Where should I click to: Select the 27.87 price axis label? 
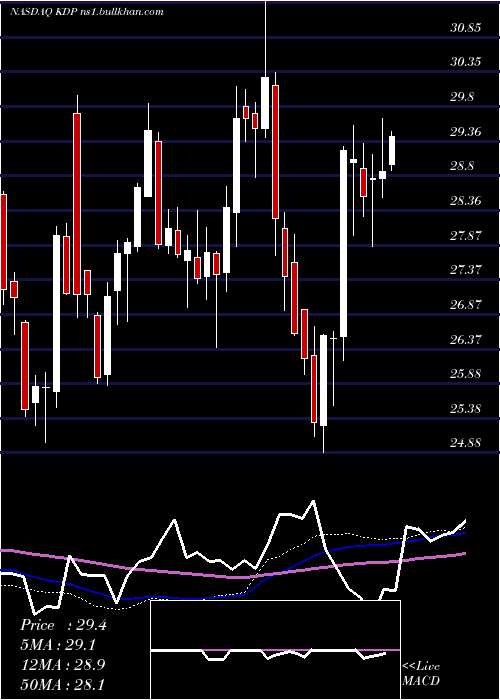tap(466, 236)
